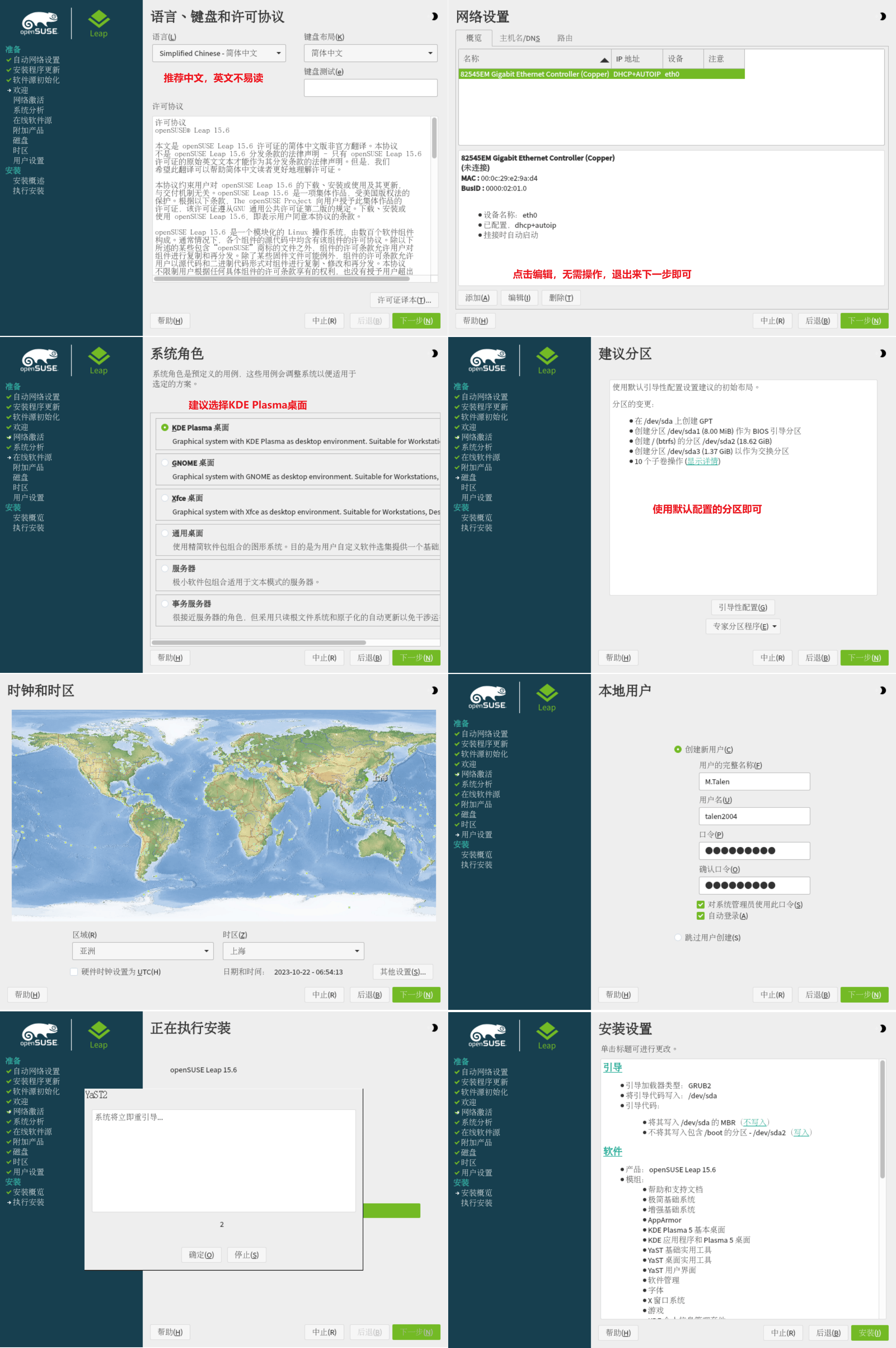Click moon icon in installation settings panel
896x1348 pixels.
point(883,1028)
